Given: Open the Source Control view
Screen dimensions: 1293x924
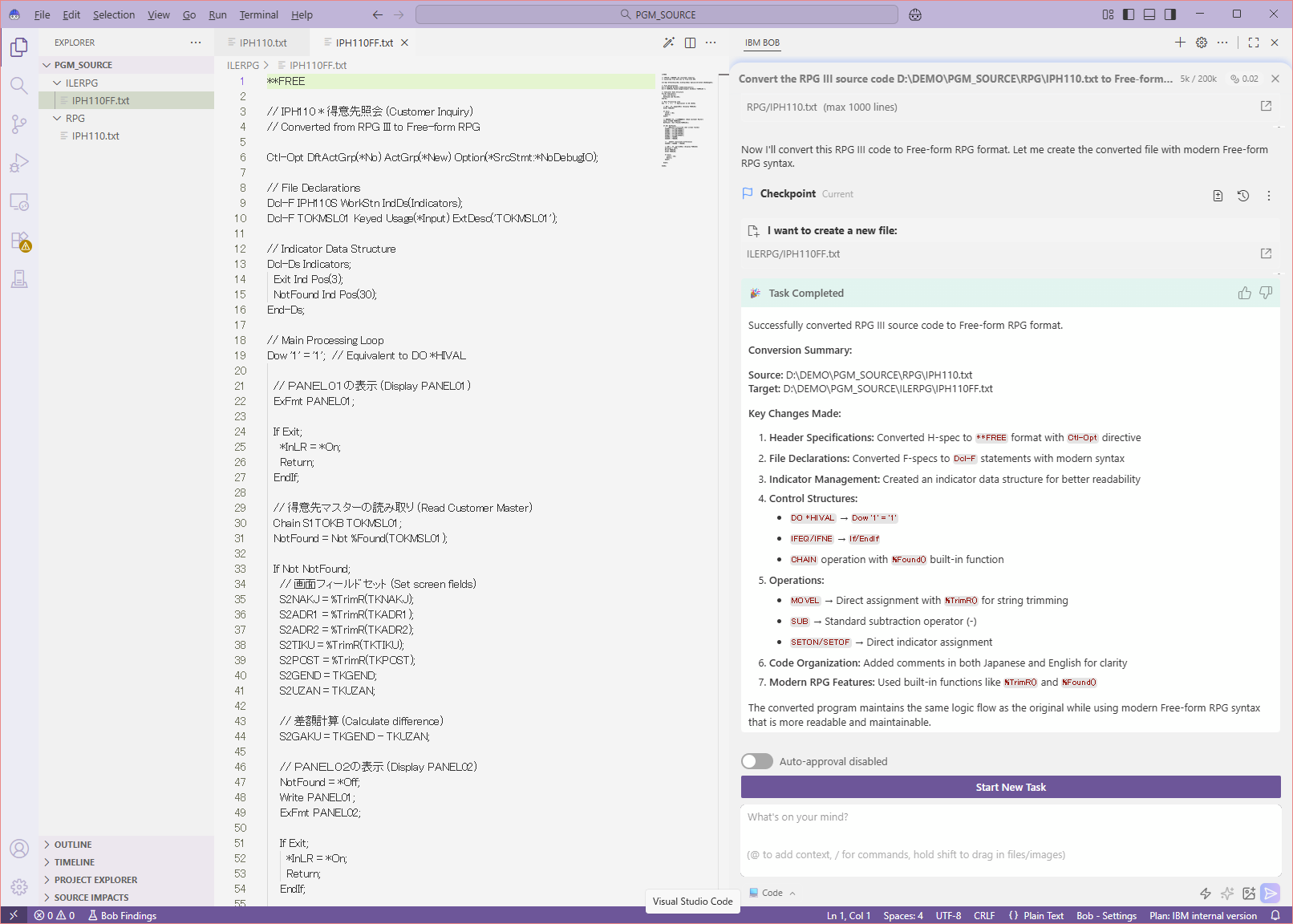Looking at the screenshot, I should click(19, 124).
